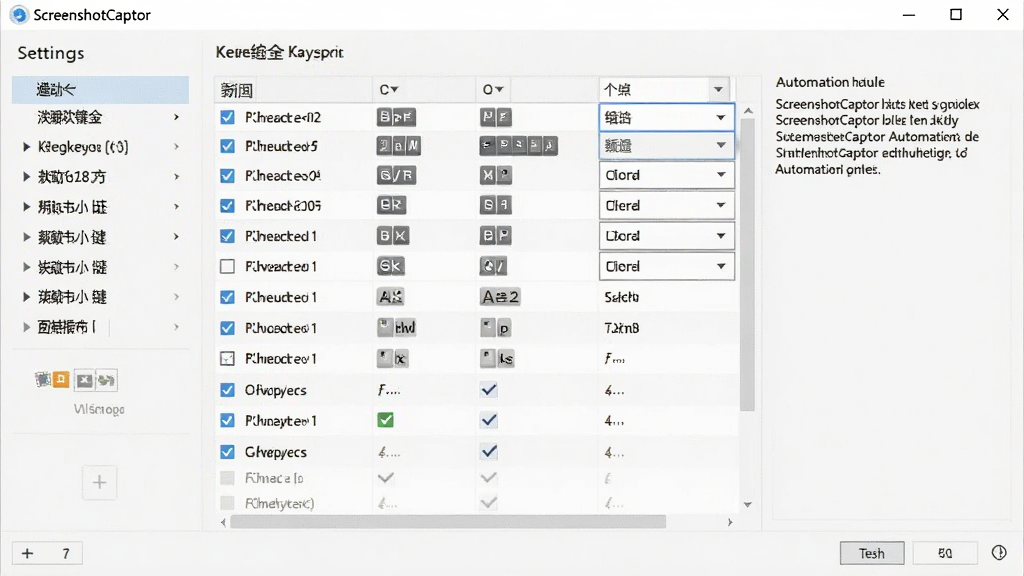Image resolution: width=1024 pixels, height=576 pixels.
Task: Click the green arrows icon above Vilsicogo
Action: 106,380
